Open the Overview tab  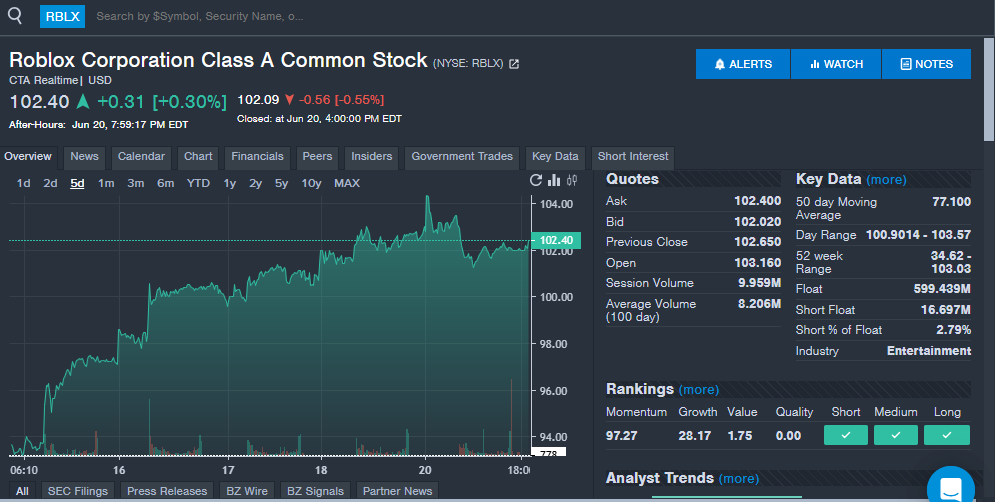[x=28, y=157]
